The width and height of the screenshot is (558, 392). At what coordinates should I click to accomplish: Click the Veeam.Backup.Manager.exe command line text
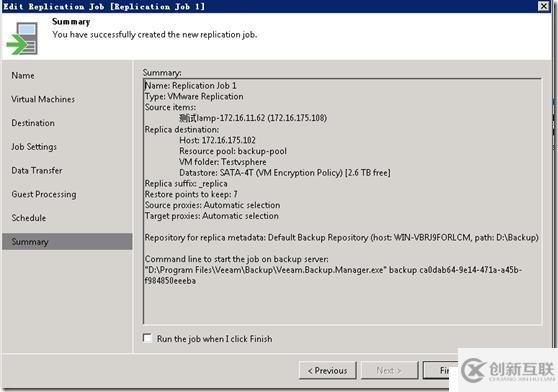point(333,275)
